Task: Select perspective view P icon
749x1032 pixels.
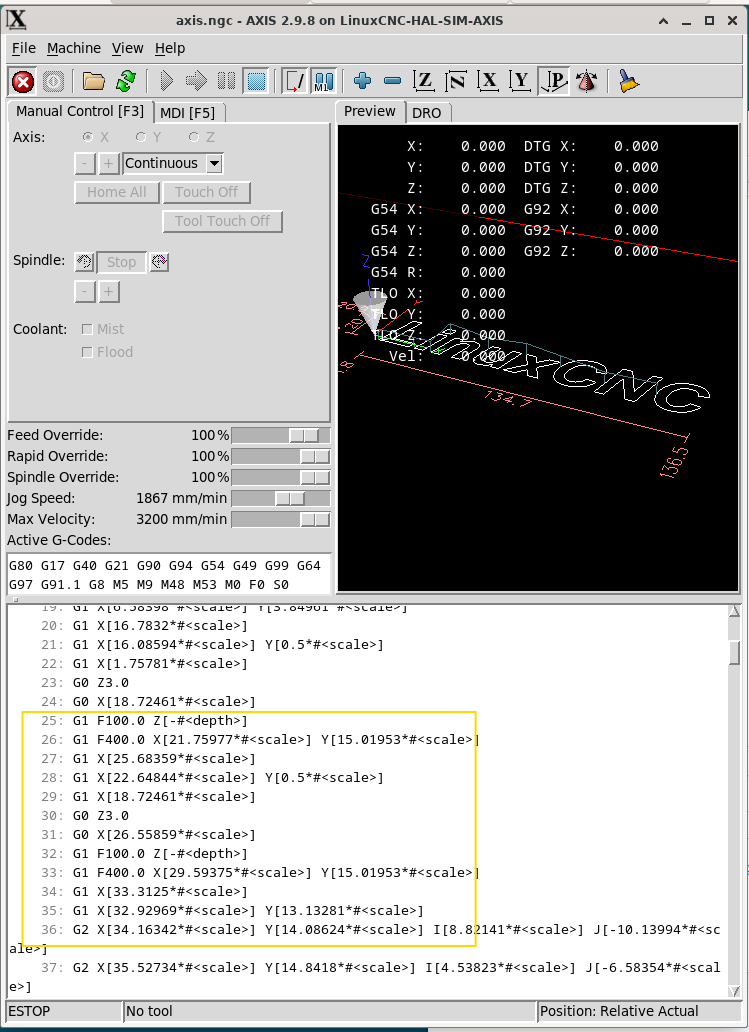Action: pyautogui.click(x=554, y=81)
